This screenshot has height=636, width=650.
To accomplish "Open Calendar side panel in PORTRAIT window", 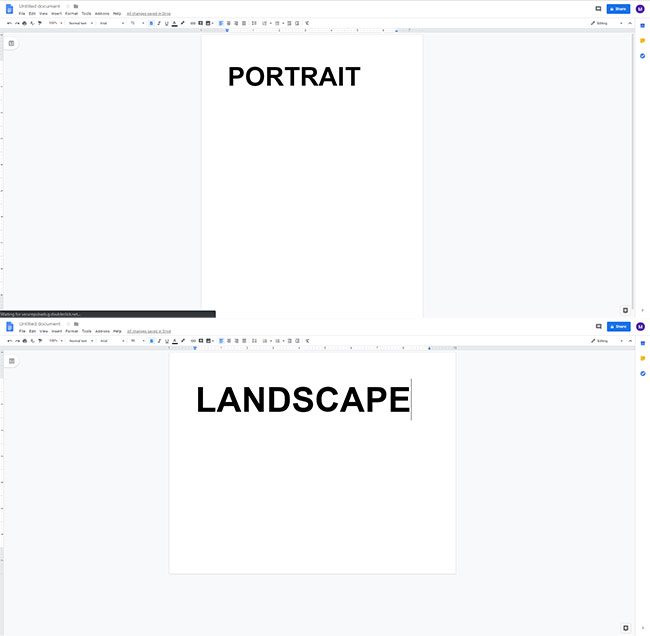I will [x=643, y=25].
